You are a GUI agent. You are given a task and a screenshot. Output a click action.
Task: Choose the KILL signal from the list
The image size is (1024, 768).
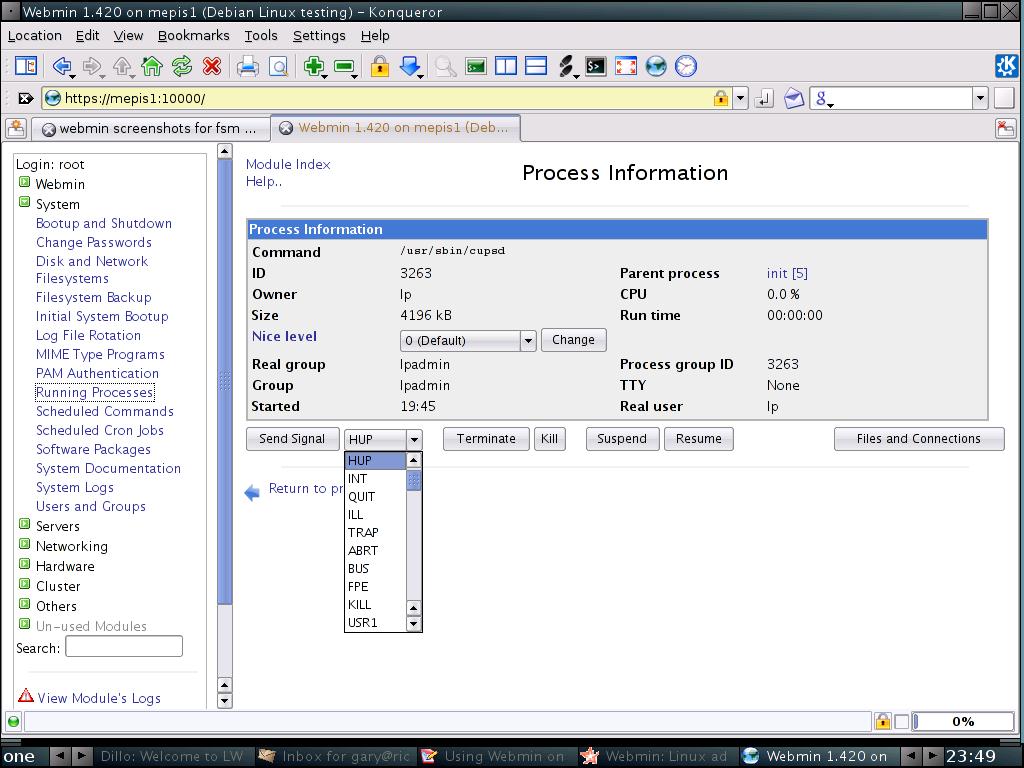click(x=375, y=605)
